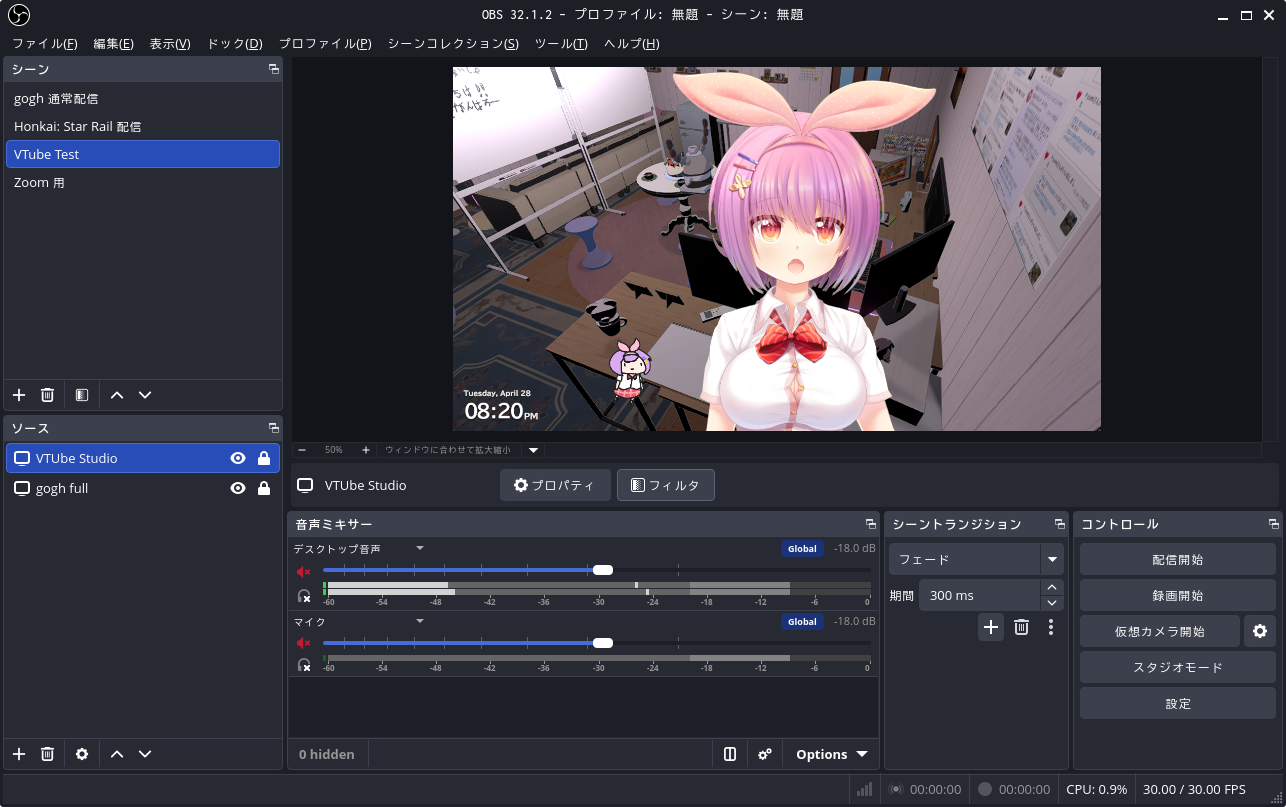Open scene filters icon in Scenes panel
The width and height of the screenshot is (1286, 807).
pyautogui.click(x=82, y=395)
